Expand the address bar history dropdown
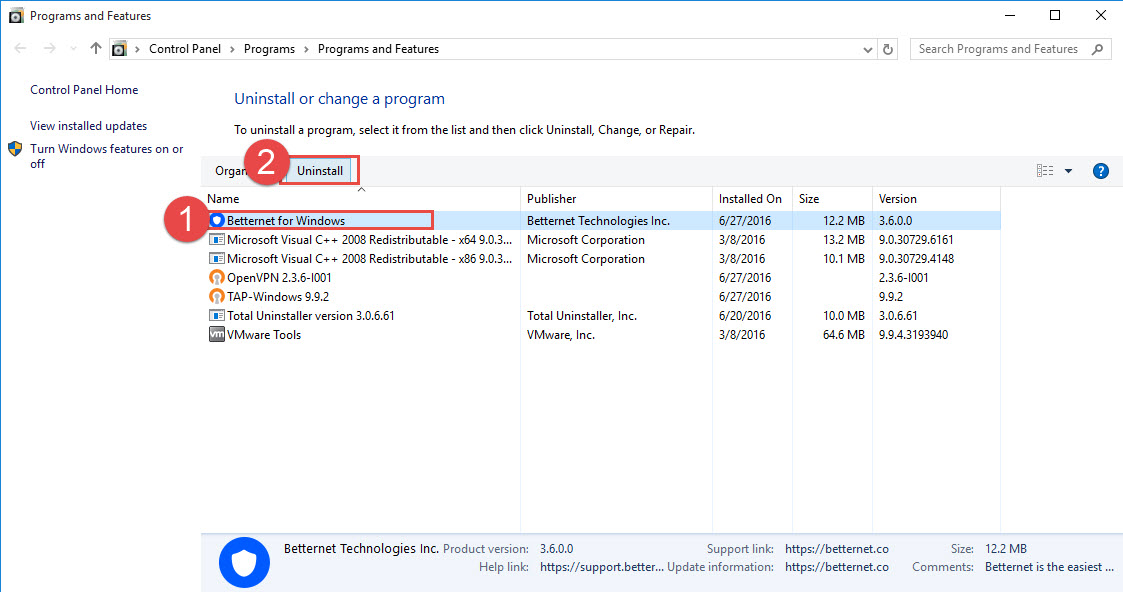 pyautogui.click(x=867, y=49)
